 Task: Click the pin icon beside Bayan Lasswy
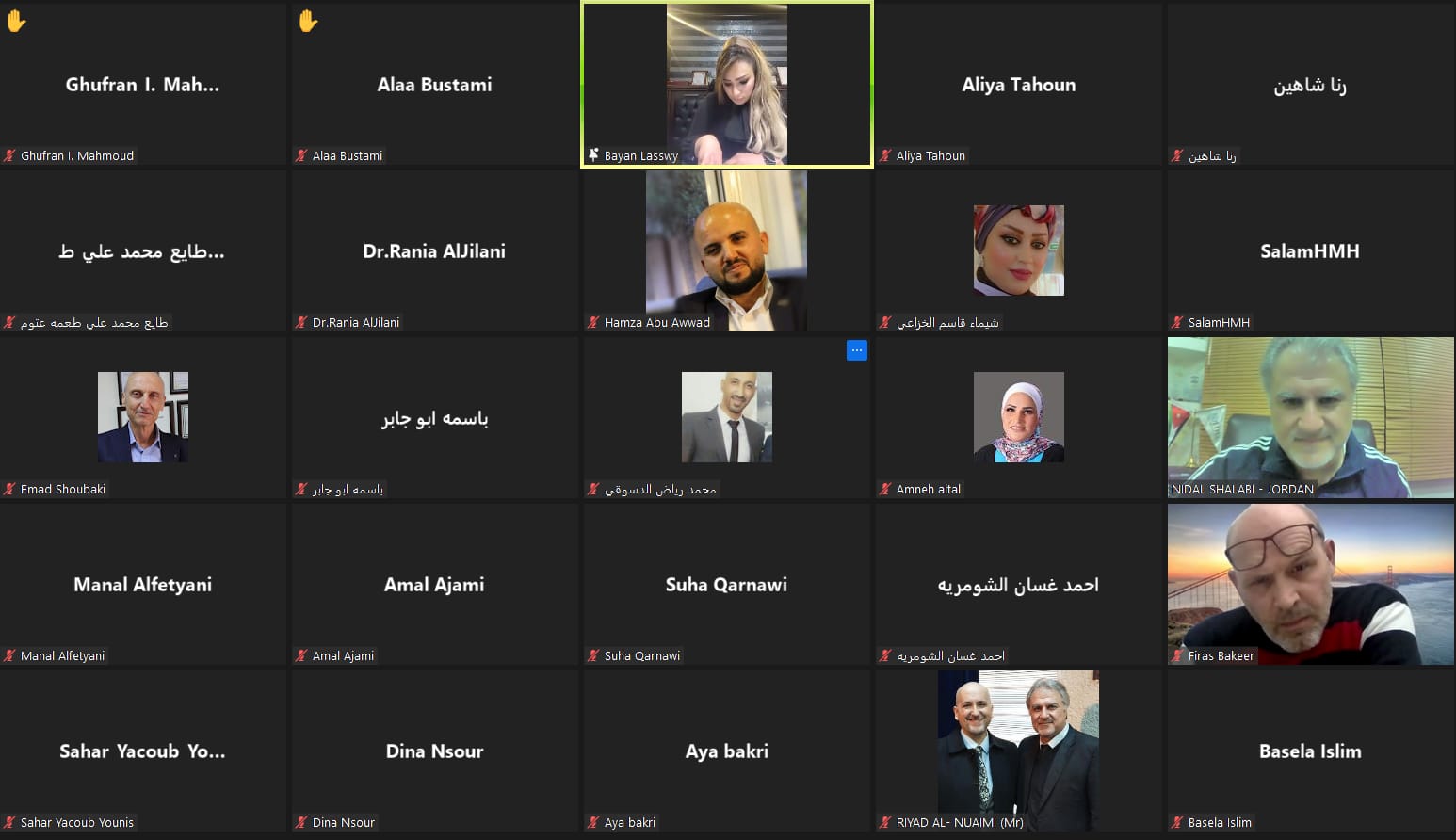pyautogui.click(x=593, y=155)
